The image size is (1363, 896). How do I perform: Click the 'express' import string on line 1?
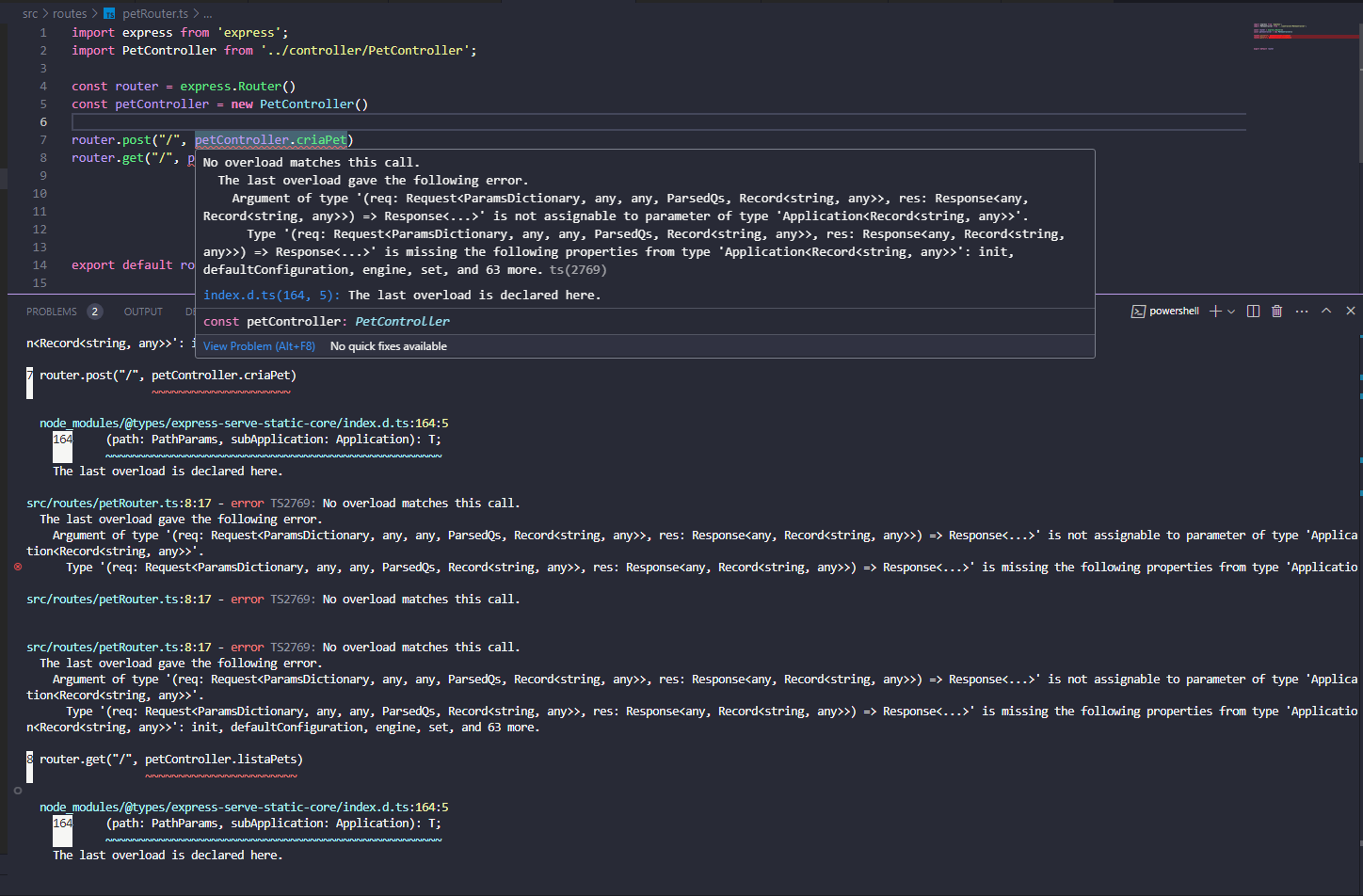pyautogui.click(x=249, y=33)
